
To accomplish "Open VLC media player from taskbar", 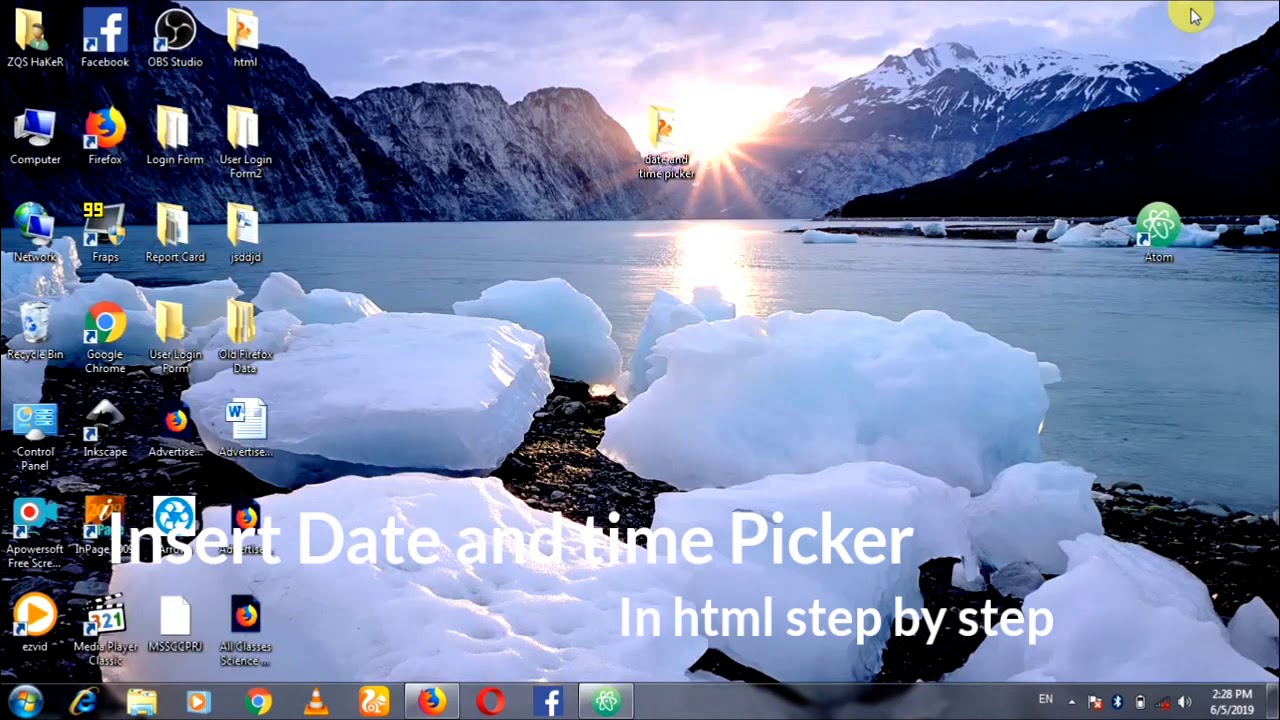I will click(316, 702).
